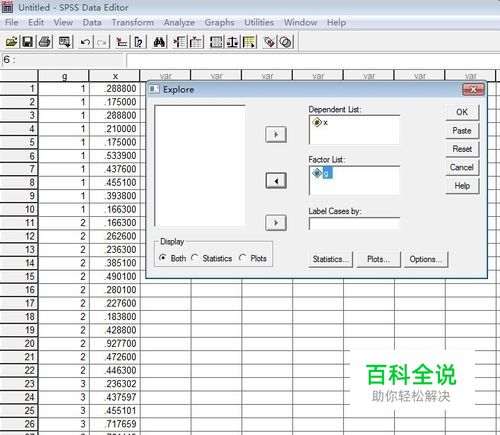
Task: Click the Value Labels tag icon
Action: [269, 42]
